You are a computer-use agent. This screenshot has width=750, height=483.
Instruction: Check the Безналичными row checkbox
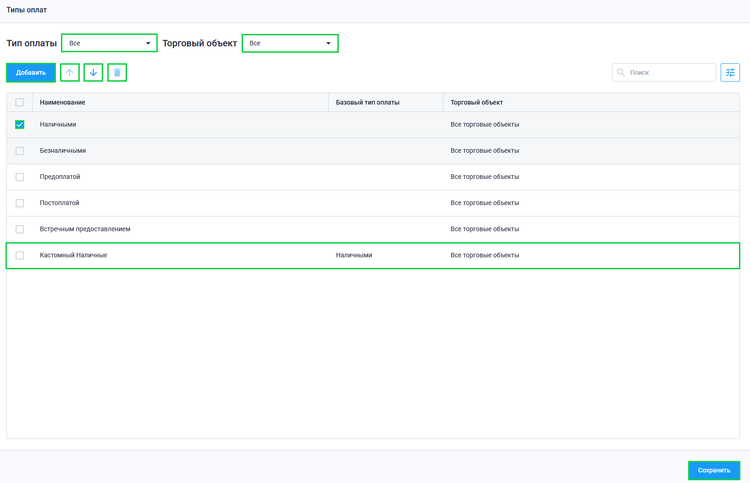tap(19, 151)
